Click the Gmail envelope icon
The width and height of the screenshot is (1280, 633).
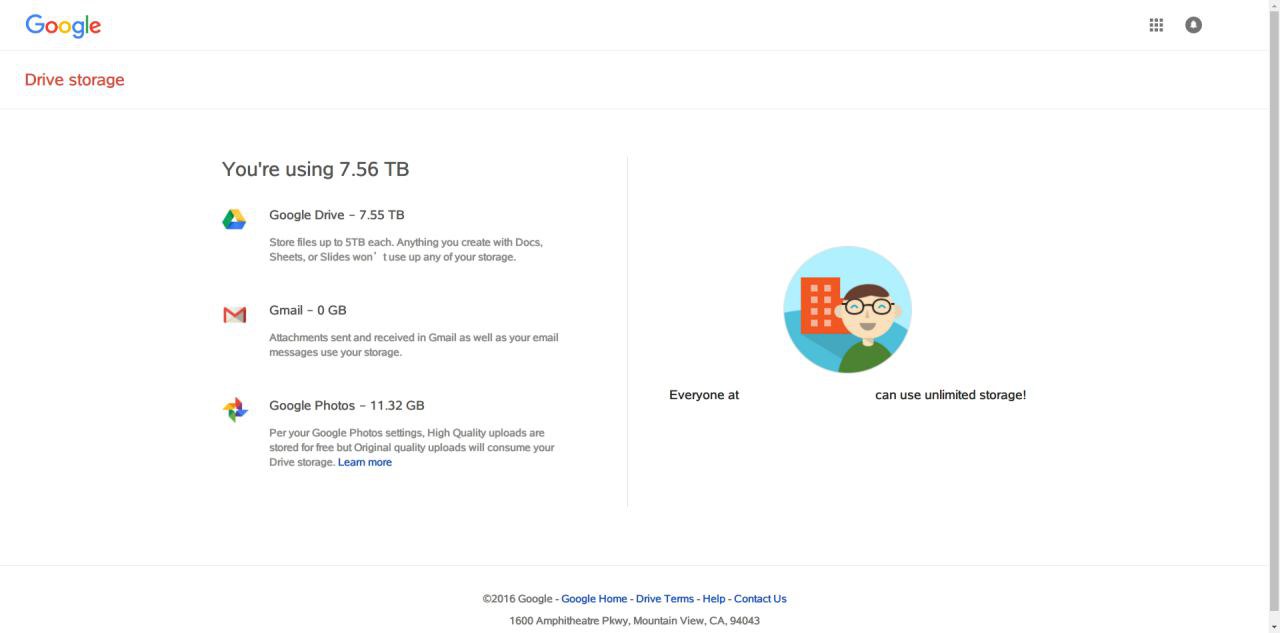pos(234,315)
